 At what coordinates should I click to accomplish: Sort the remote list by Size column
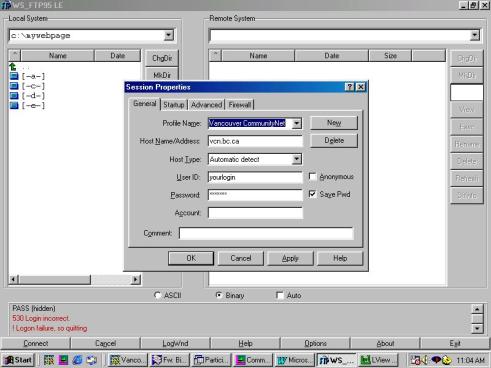coord(390,56)
